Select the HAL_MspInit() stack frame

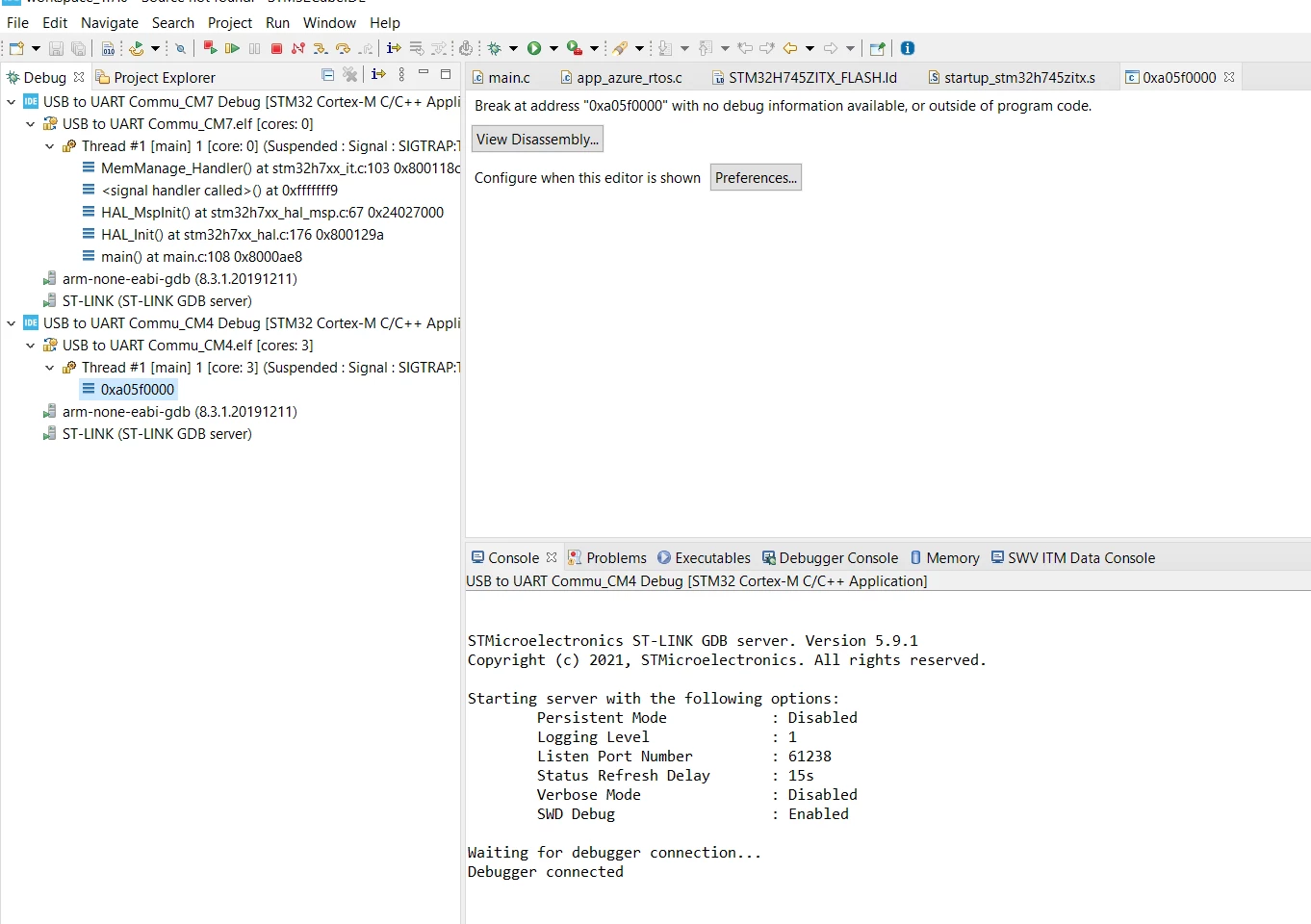coord(263,213)
